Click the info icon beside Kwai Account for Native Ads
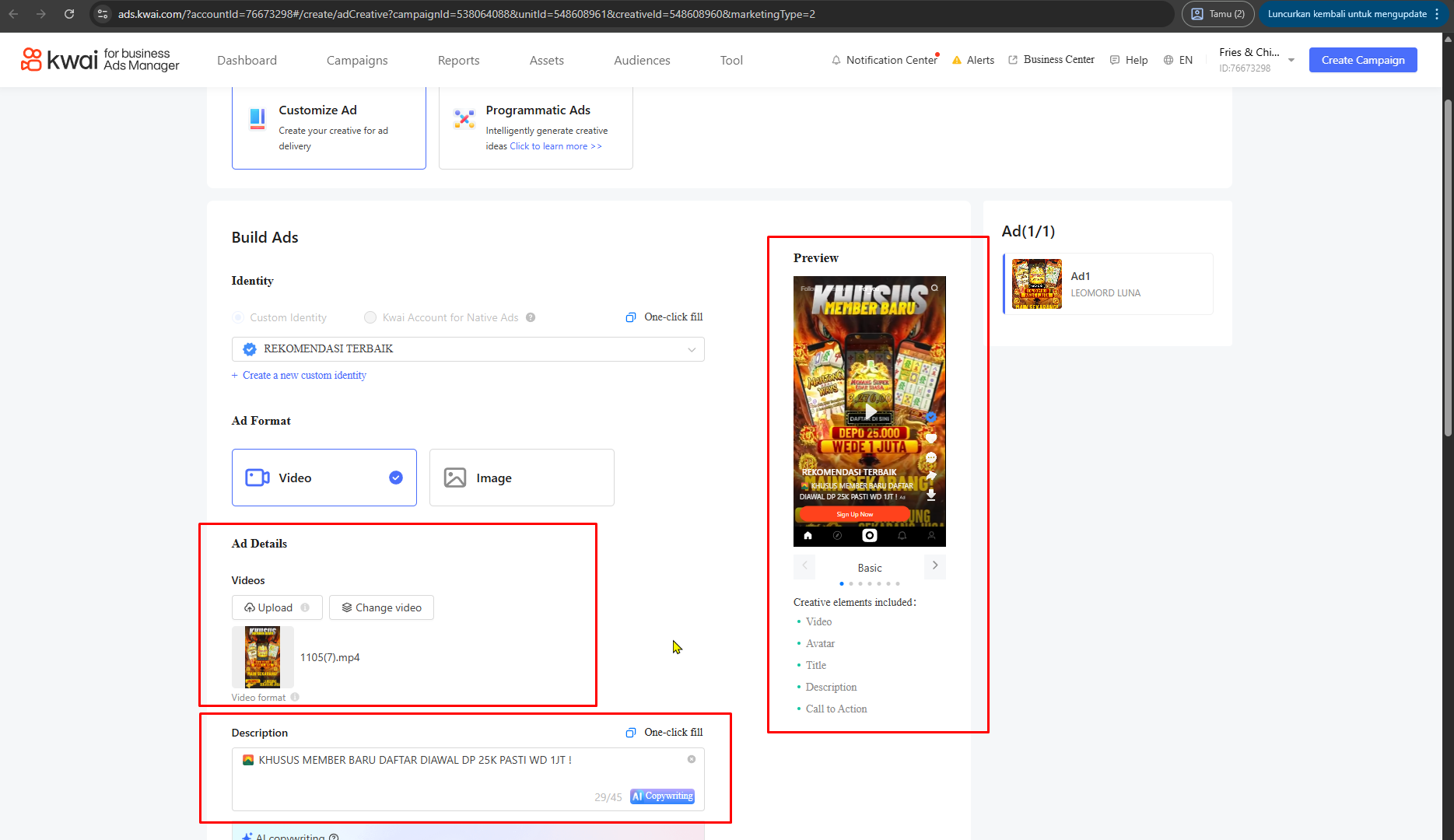Screen dimensions: 1454x840 (531, 317)
